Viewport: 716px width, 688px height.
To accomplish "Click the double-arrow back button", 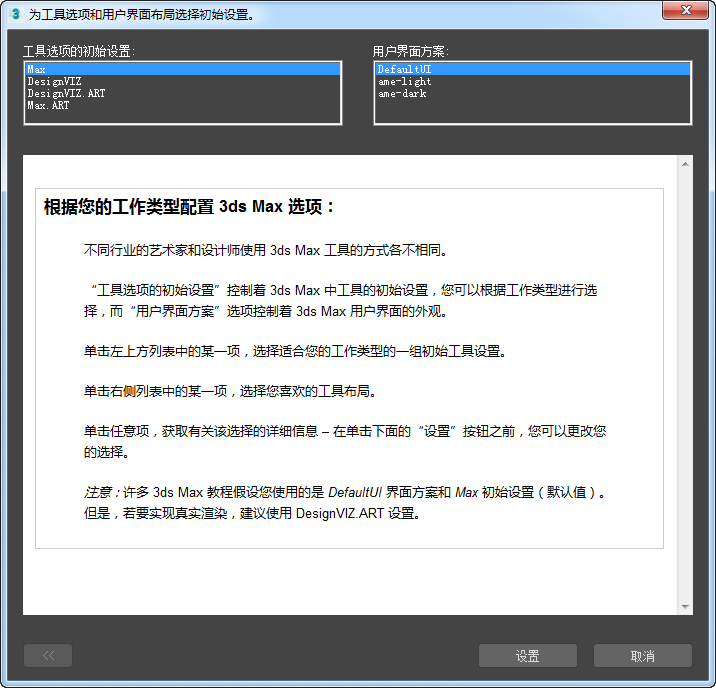I will [48, 656].
